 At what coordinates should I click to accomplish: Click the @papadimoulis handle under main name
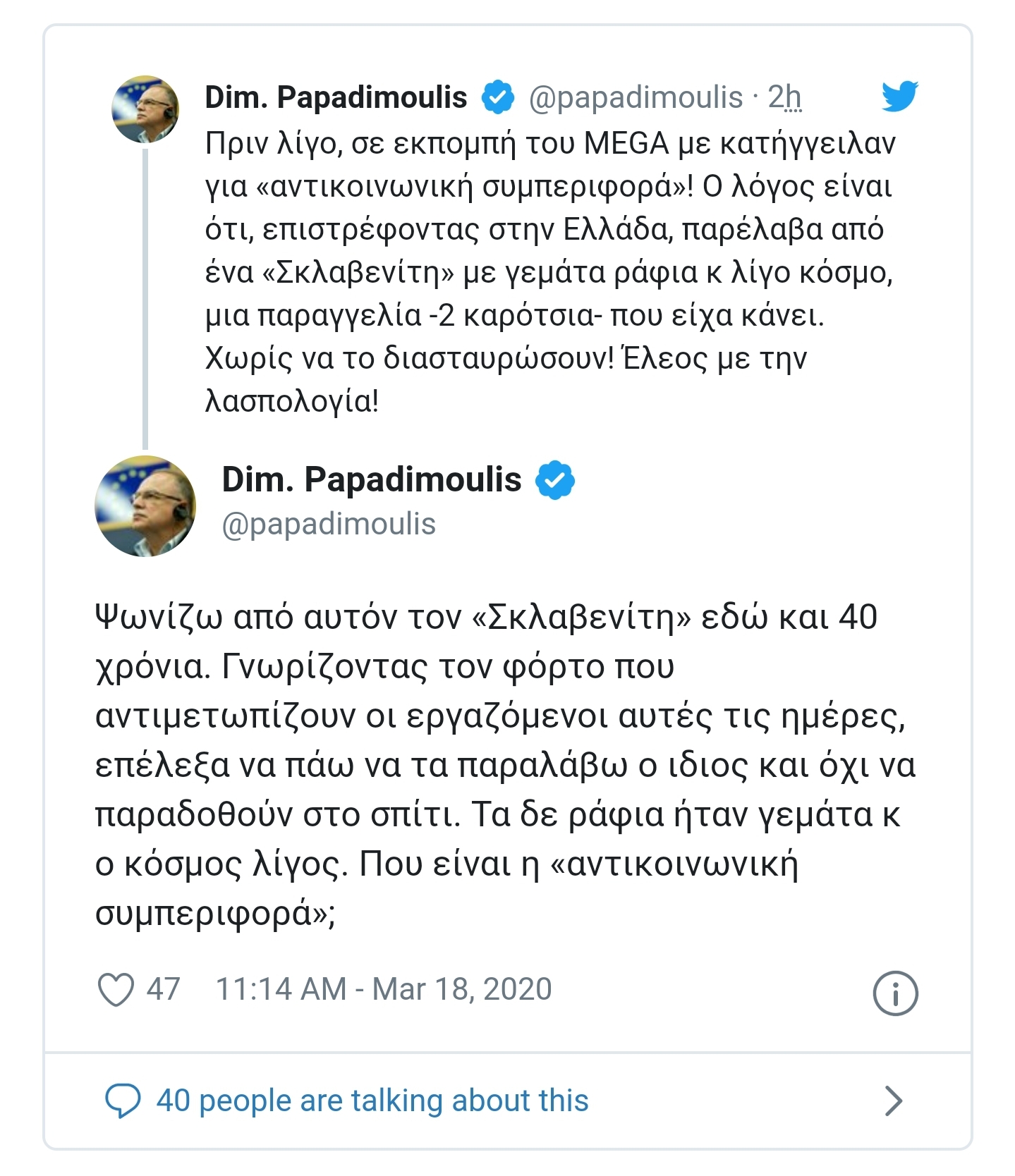[x=329, y=525]
